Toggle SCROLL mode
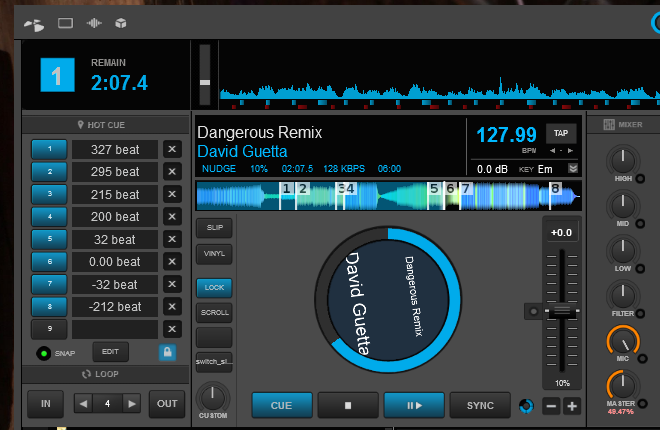Screen dimensions: 660x430 point(214,313)
